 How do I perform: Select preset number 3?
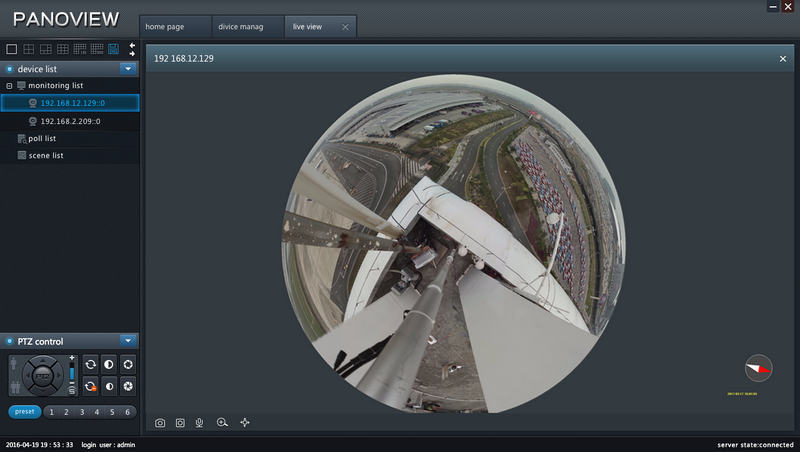[x=80, y=412]
